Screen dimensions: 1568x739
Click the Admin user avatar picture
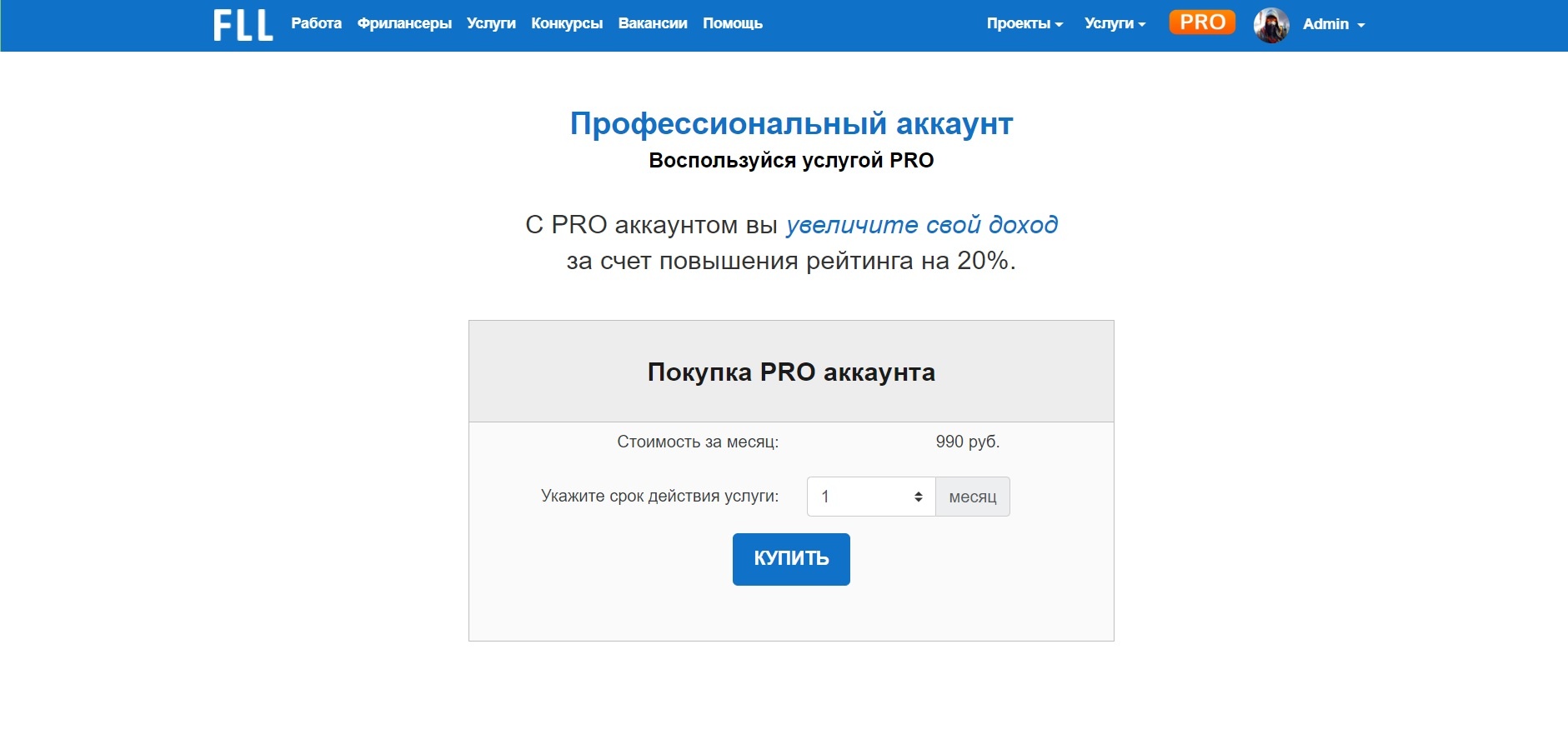(1270, 25)
